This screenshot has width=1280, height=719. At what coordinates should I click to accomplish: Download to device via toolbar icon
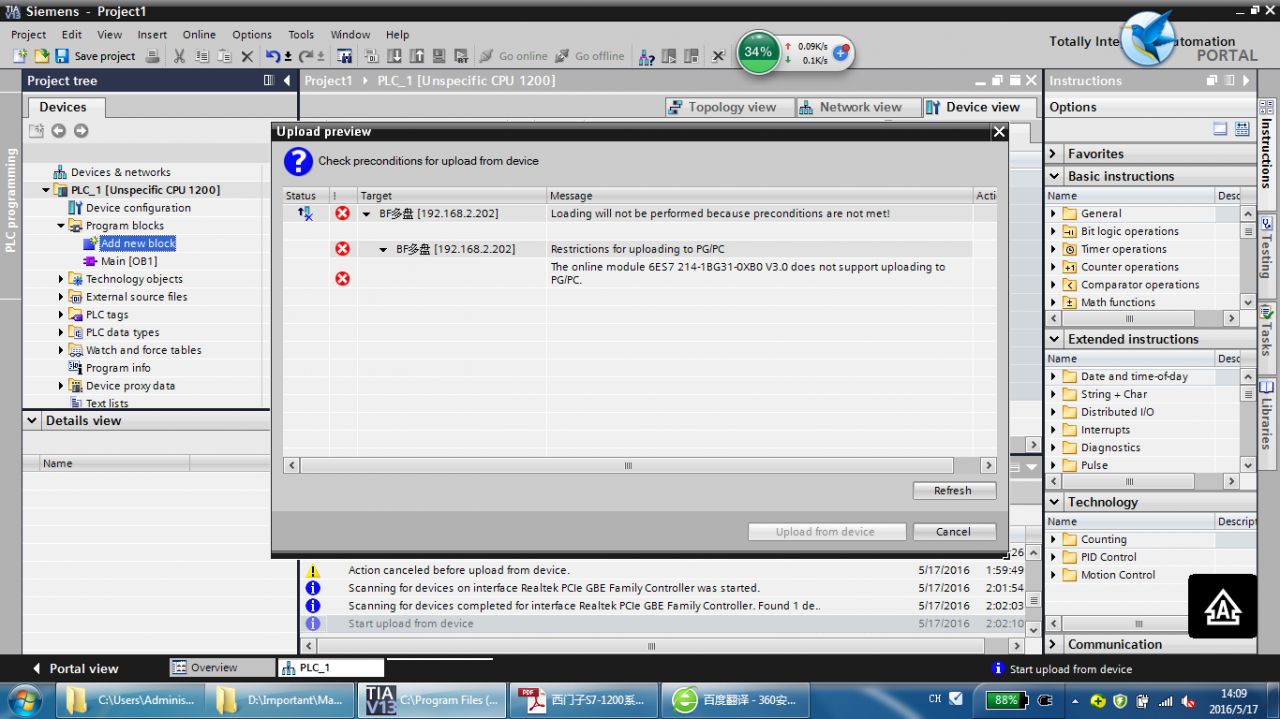(394, 56)
